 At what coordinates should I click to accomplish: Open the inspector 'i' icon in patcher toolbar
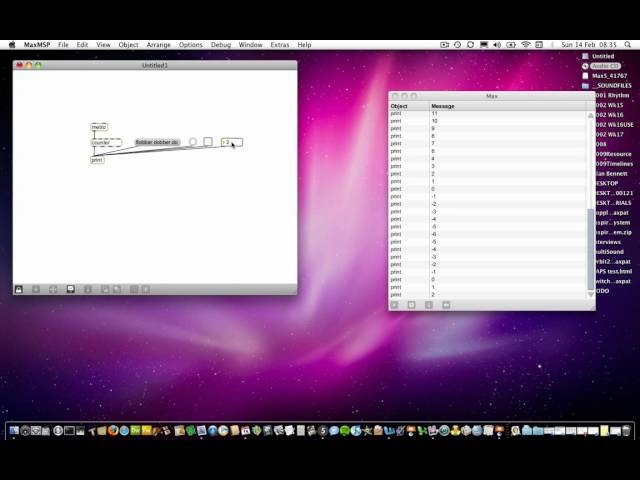[87, 289]
